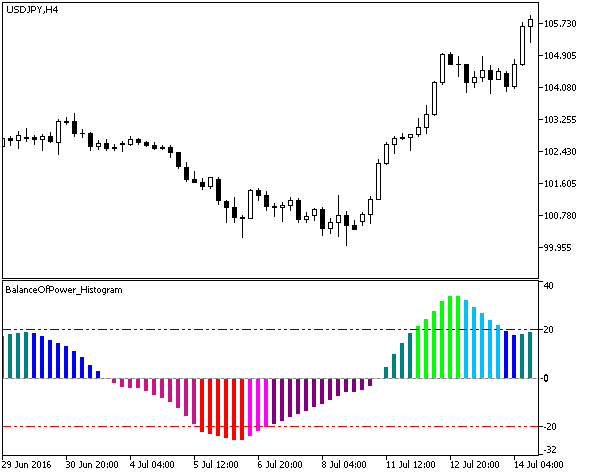590x475 pixels.
Task: Click the last candlestick near 105.730
Action: 531,23
